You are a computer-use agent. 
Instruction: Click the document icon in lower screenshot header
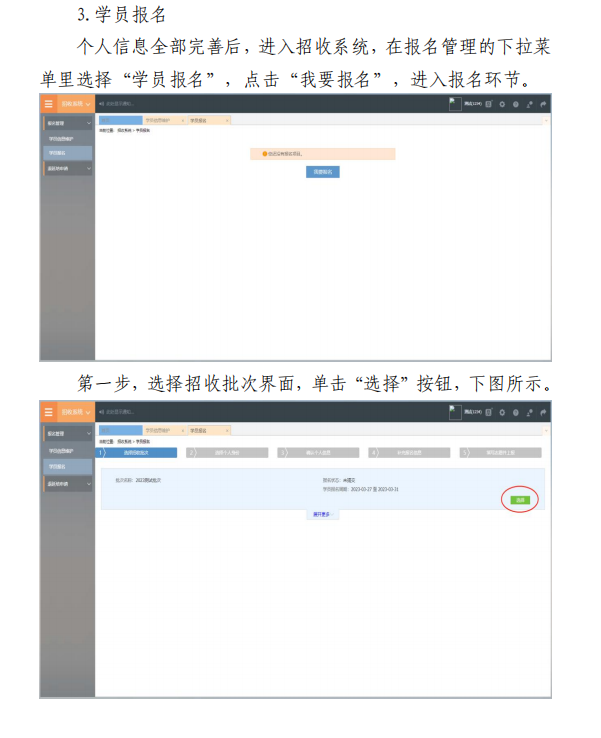pos(489,412)
